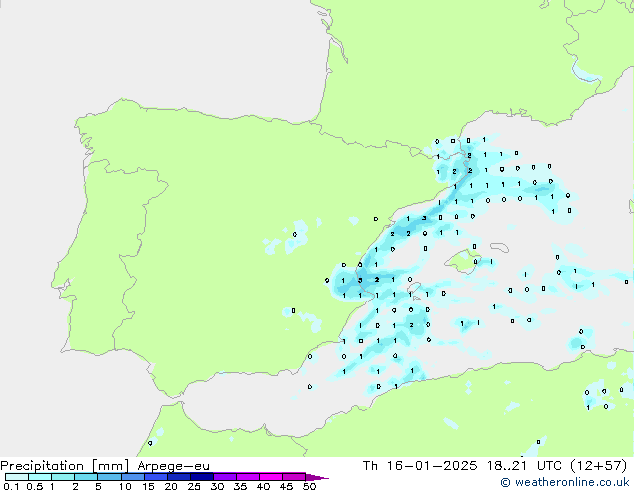Click the "Precipitation [mm]" title text
This screenshot has width=634, height=490.
(65, 466)
